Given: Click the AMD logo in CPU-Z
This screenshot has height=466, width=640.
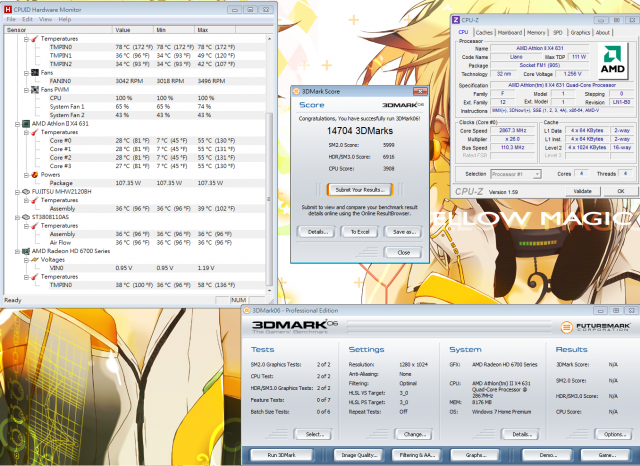Looking at the screenshot, I should click(x=613, y=61).
